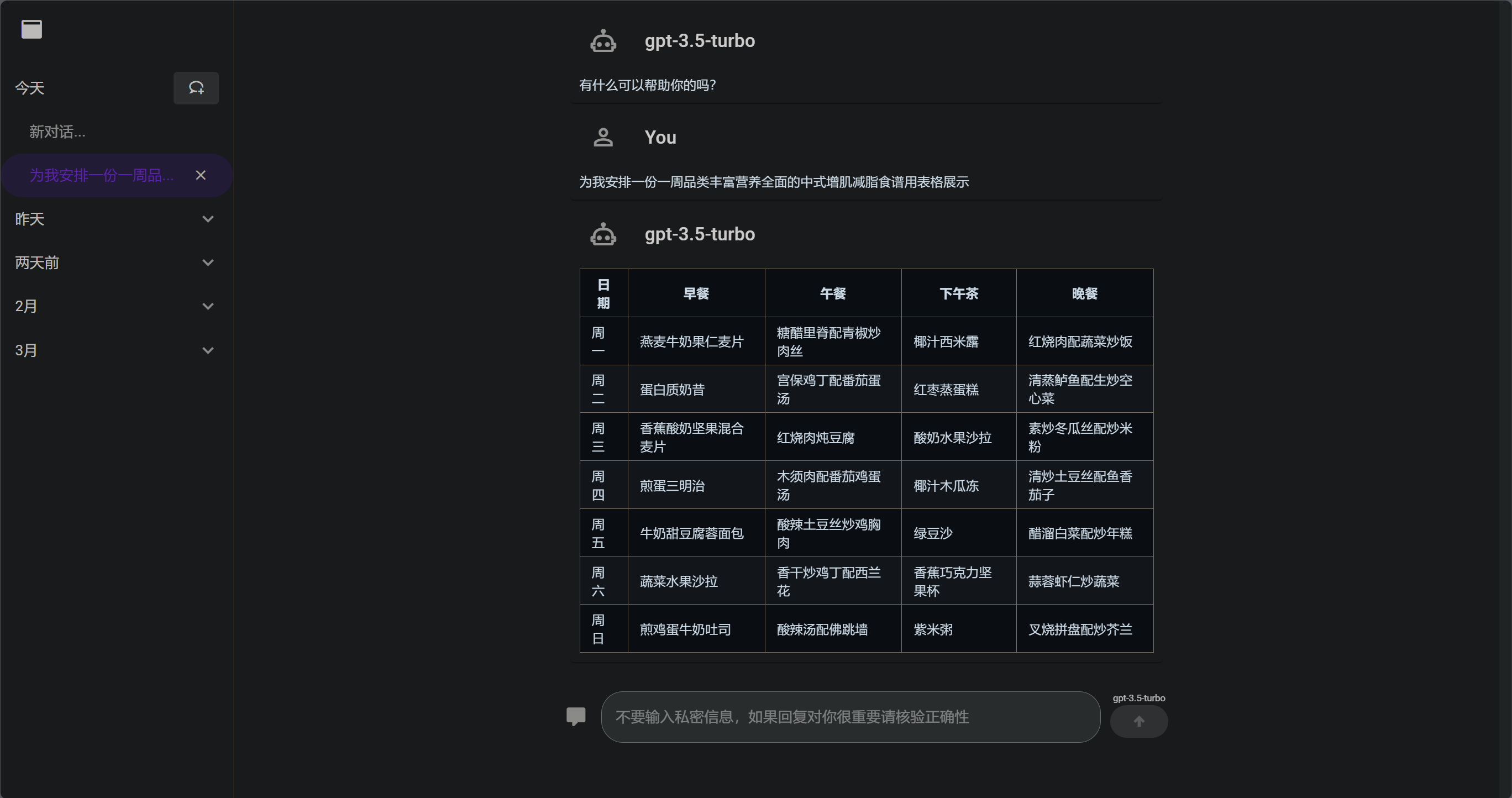Click cell 绿豆沙

tap(959, 533)
